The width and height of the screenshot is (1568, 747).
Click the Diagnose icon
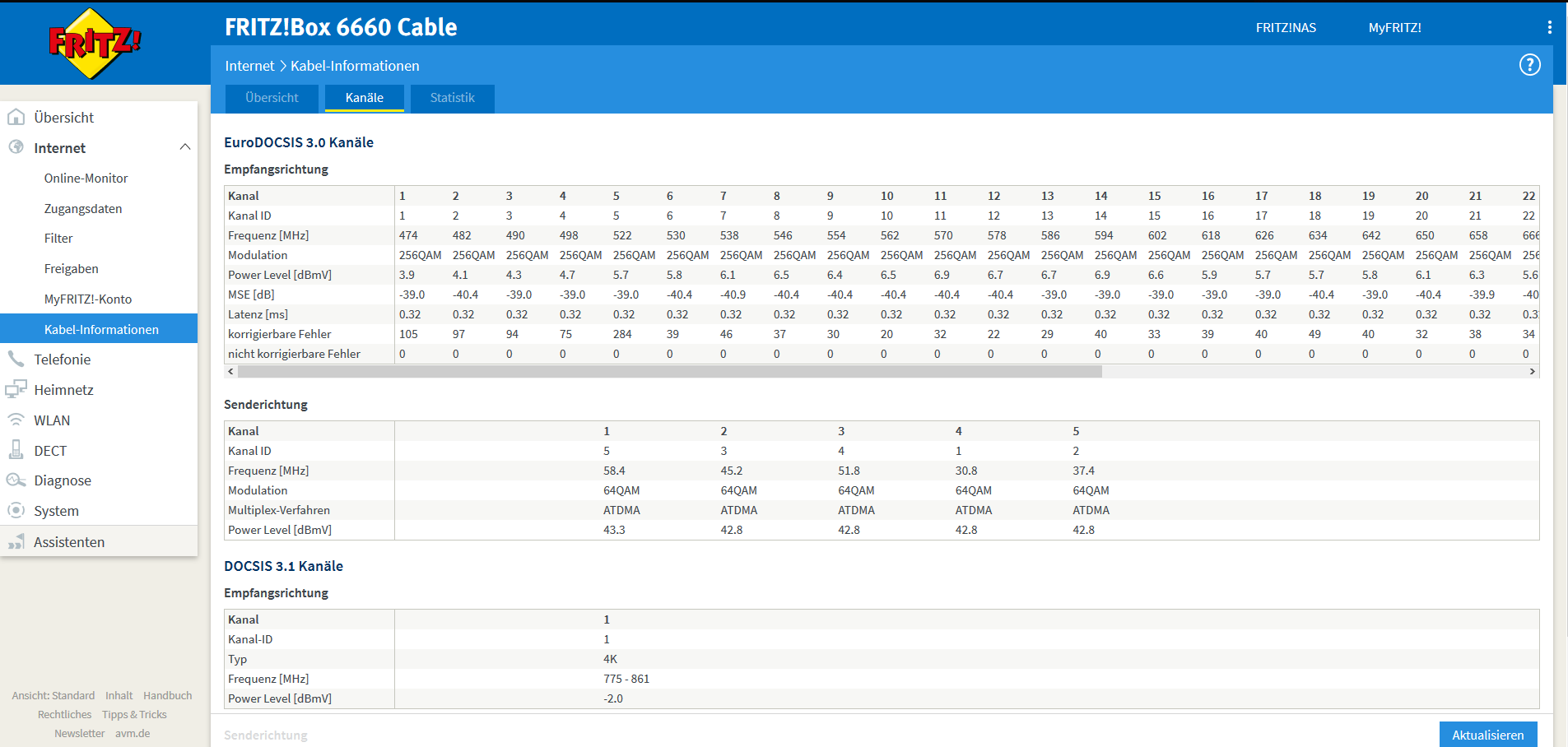point(16,480)
